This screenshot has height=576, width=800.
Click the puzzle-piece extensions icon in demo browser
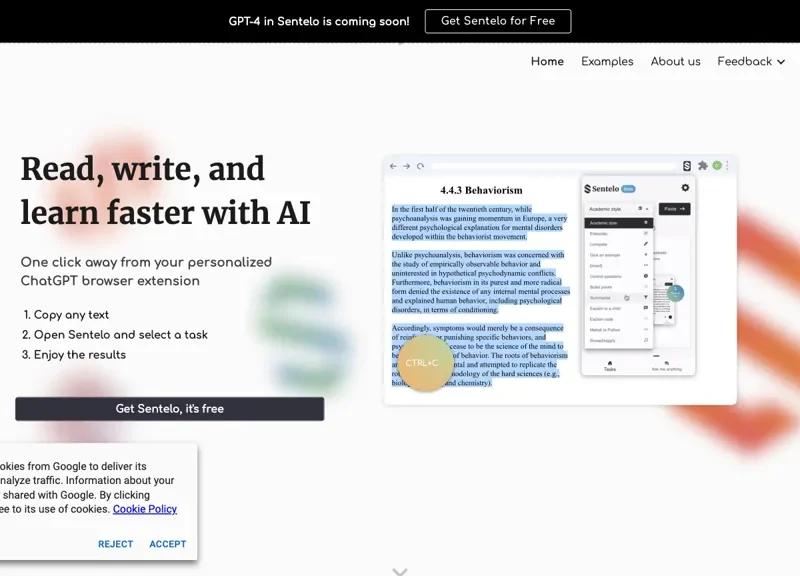click(x=703, y=166)
